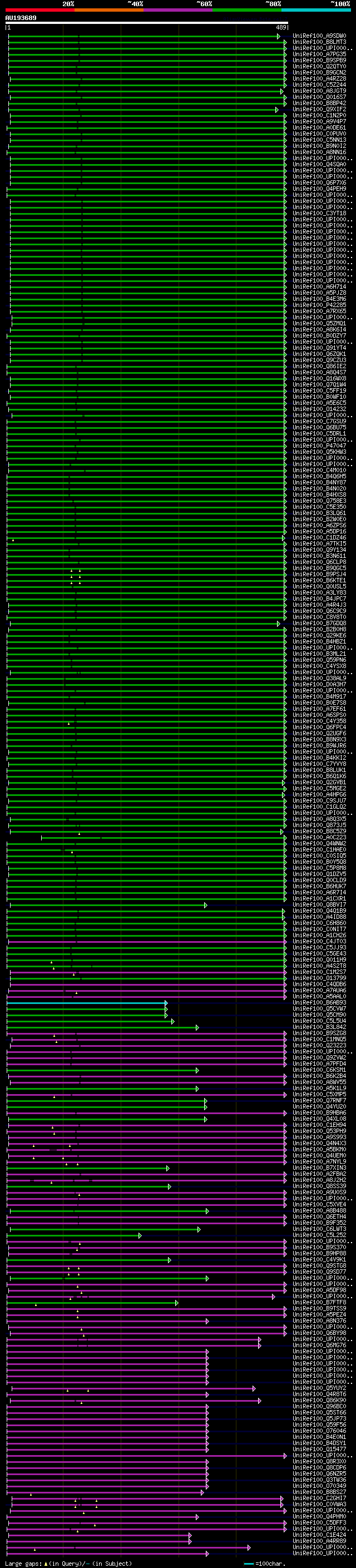The height and width of the screenshot is (1568, 356).
Task: Click hit label UniRef100_Q16WX8
Action: [x=319, y=379]
